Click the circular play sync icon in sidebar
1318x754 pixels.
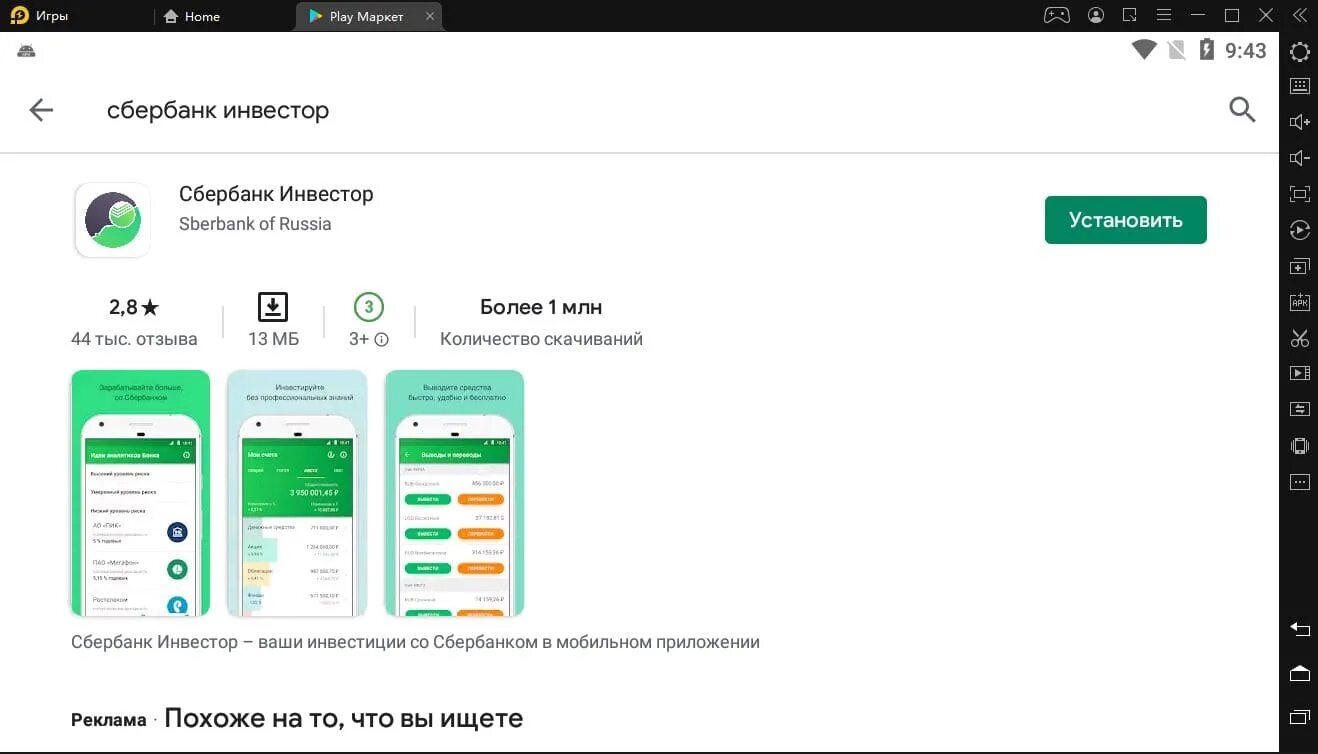1299,230
